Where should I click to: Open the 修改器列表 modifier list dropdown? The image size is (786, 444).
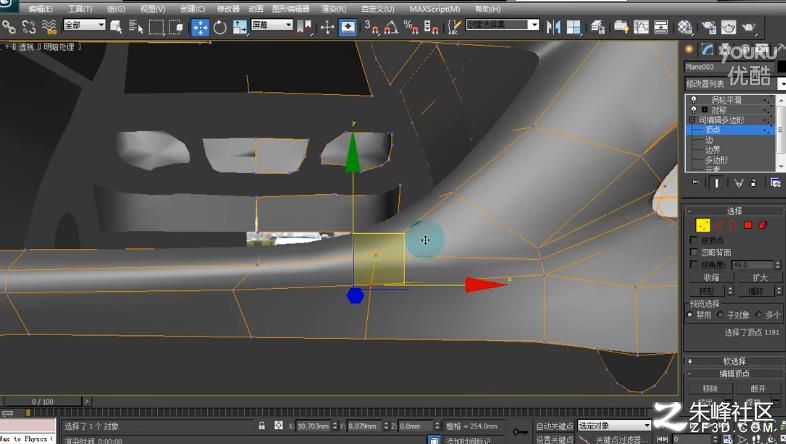pyautogui.click(x=735, y=84)
